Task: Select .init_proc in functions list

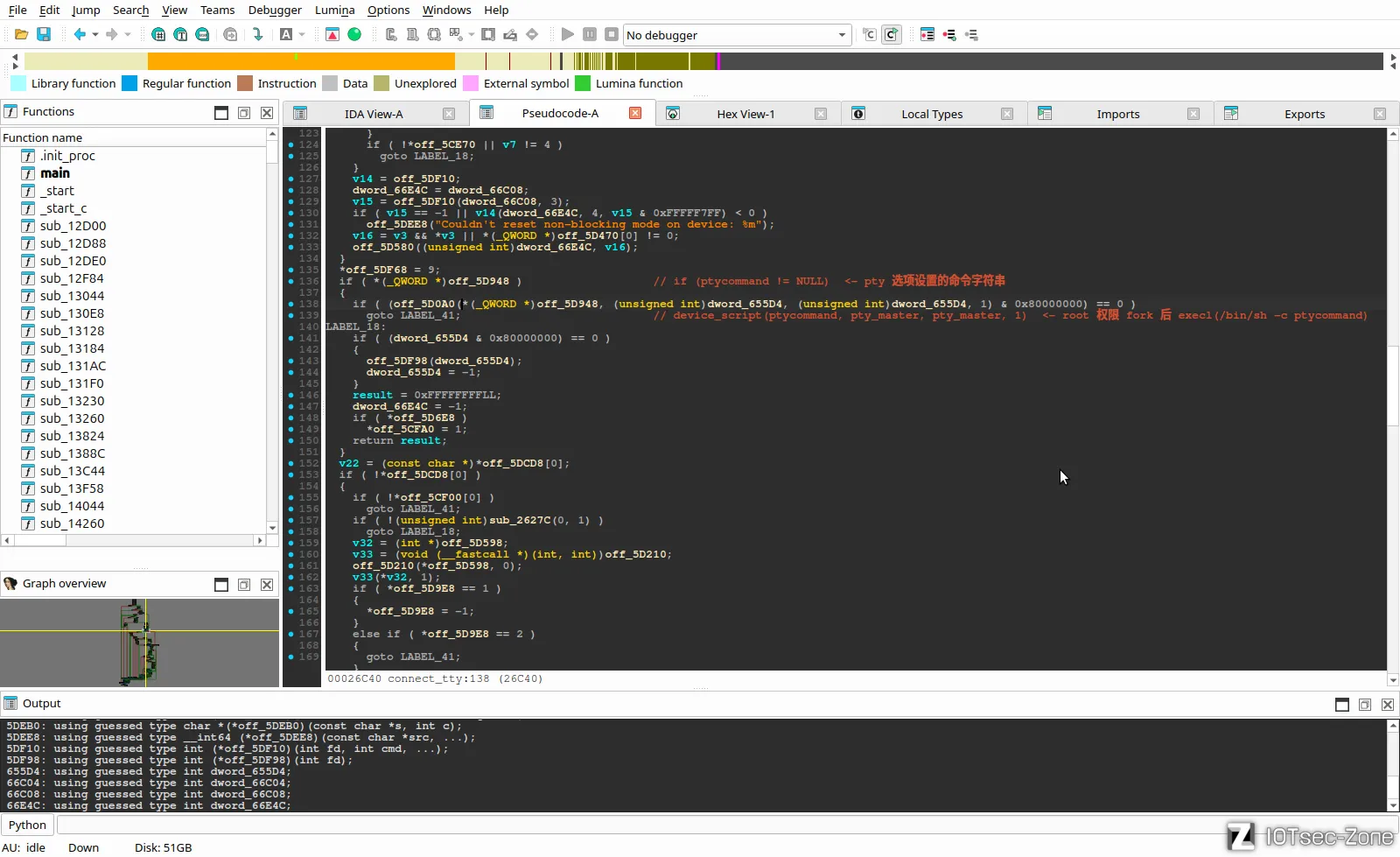Action: (x=67, y=156)
